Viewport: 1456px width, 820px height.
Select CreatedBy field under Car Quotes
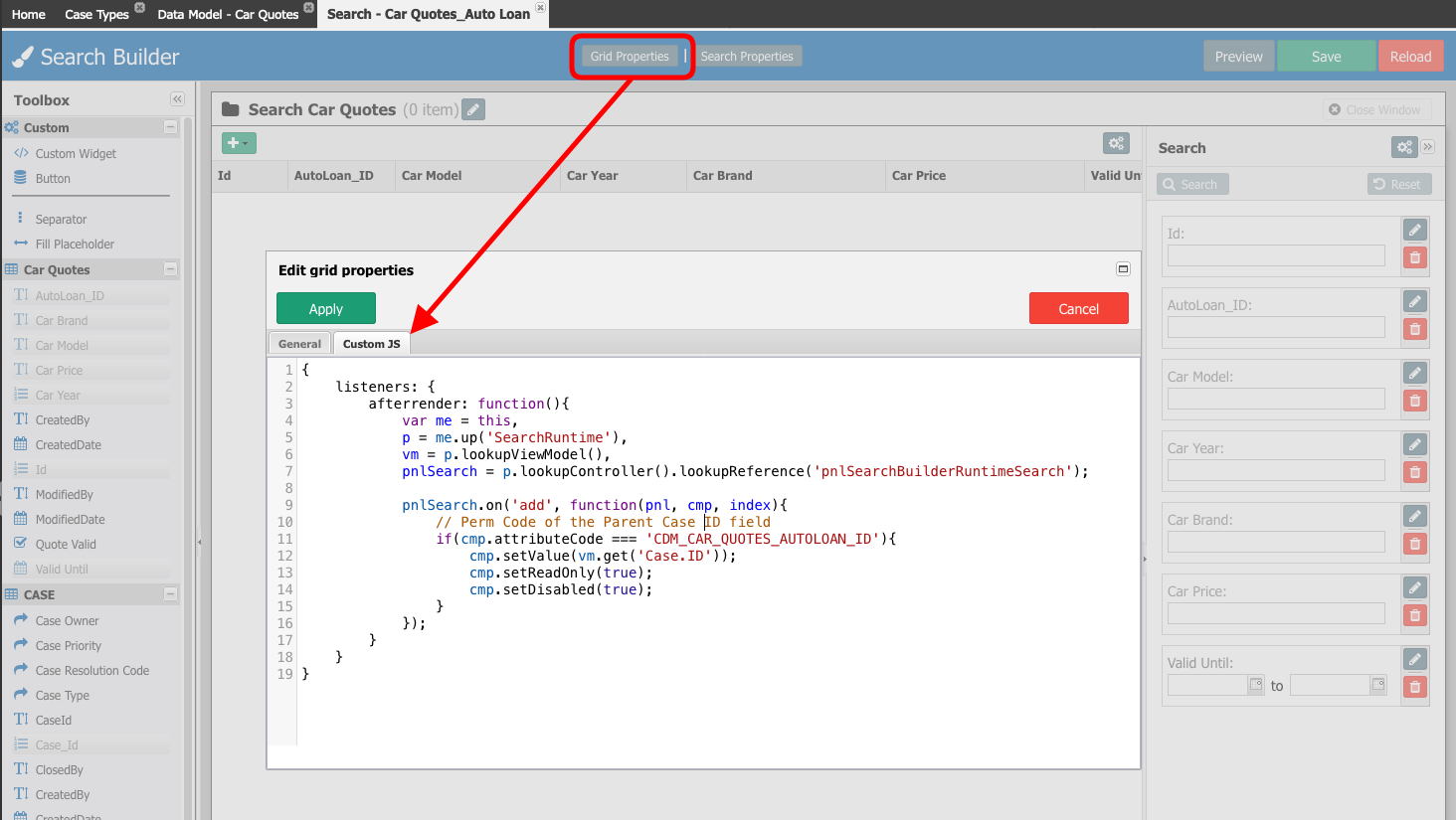(x=63, y=420)
